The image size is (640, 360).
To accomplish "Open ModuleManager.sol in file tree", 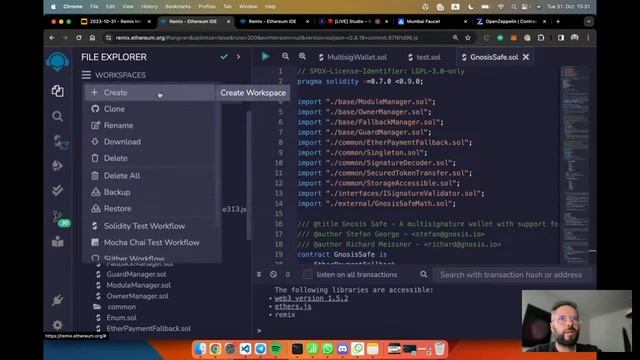I will 138,285.
